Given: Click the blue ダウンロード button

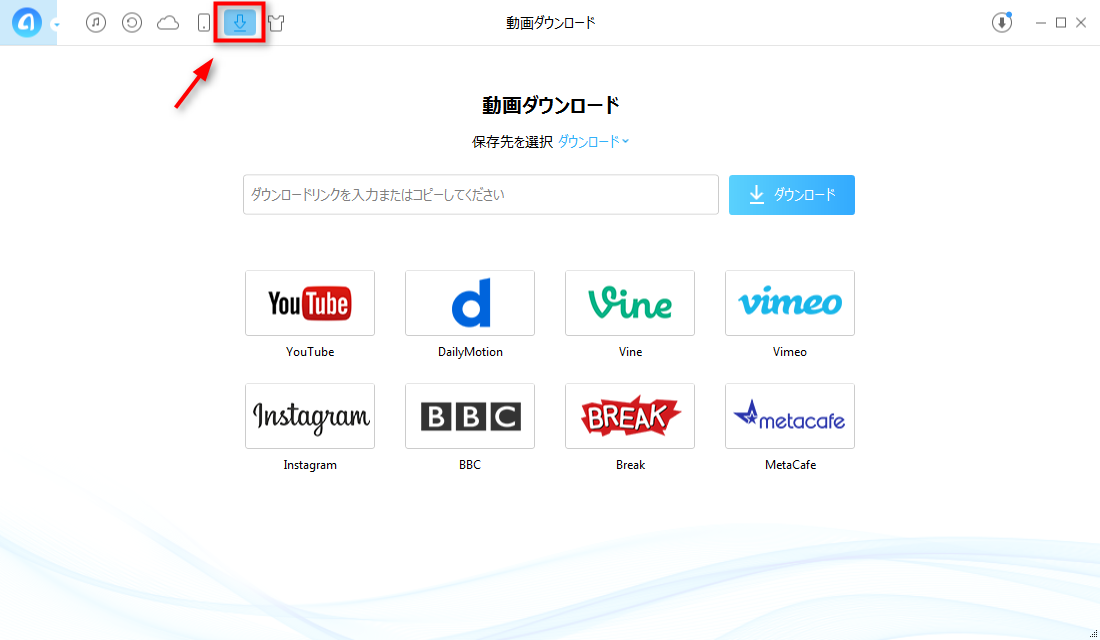Looking at the screenshot, I should 791,194.
